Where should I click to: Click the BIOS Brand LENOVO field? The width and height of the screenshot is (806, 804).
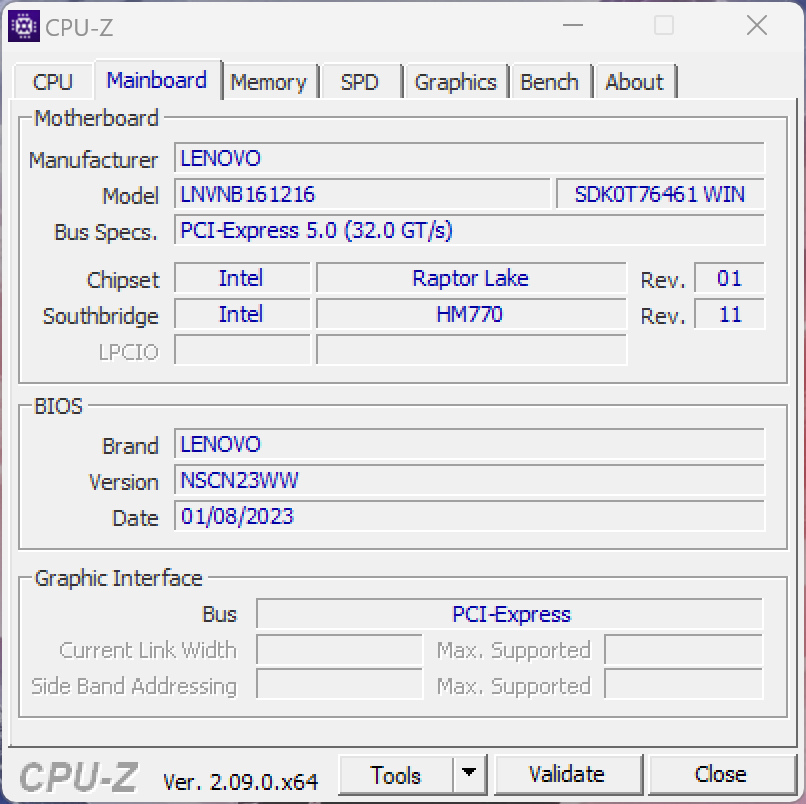tap(469, 444)
